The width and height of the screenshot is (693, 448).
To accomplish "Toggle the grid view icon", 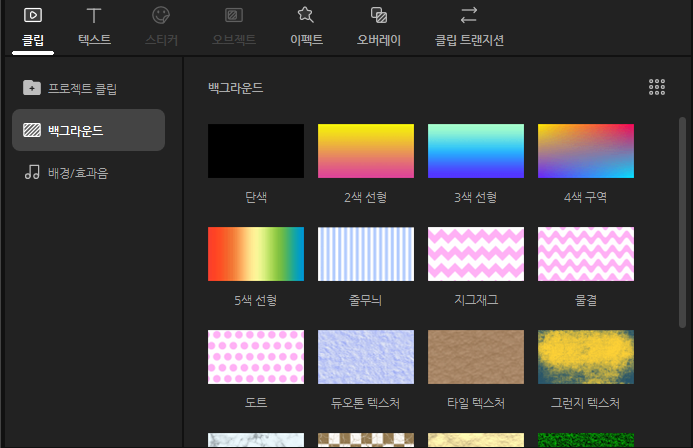I will pyautogui.click(x=657, y=88).
